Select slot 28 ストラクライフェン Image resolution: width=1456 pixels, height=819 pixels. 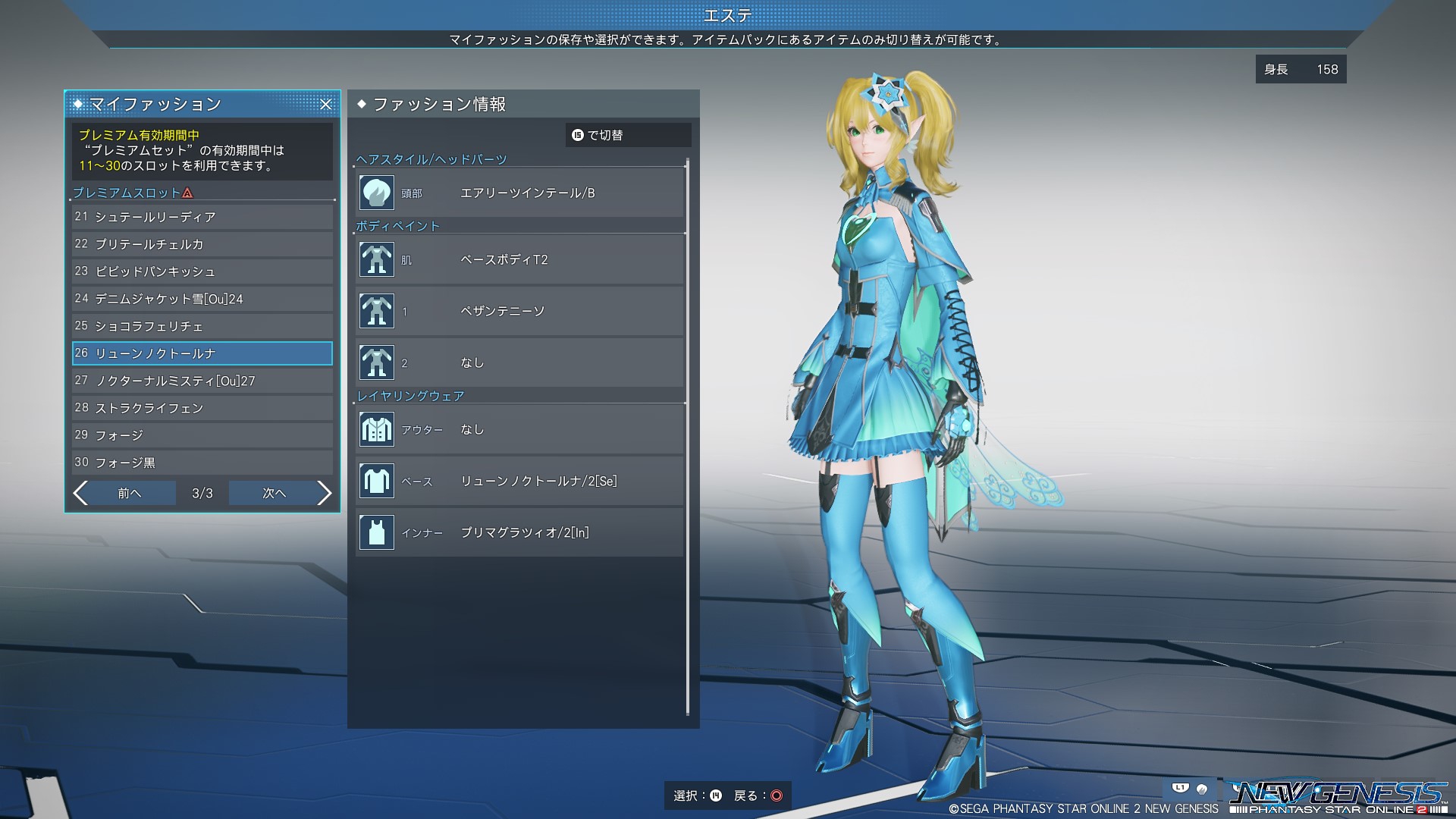(x=202, y=408)
